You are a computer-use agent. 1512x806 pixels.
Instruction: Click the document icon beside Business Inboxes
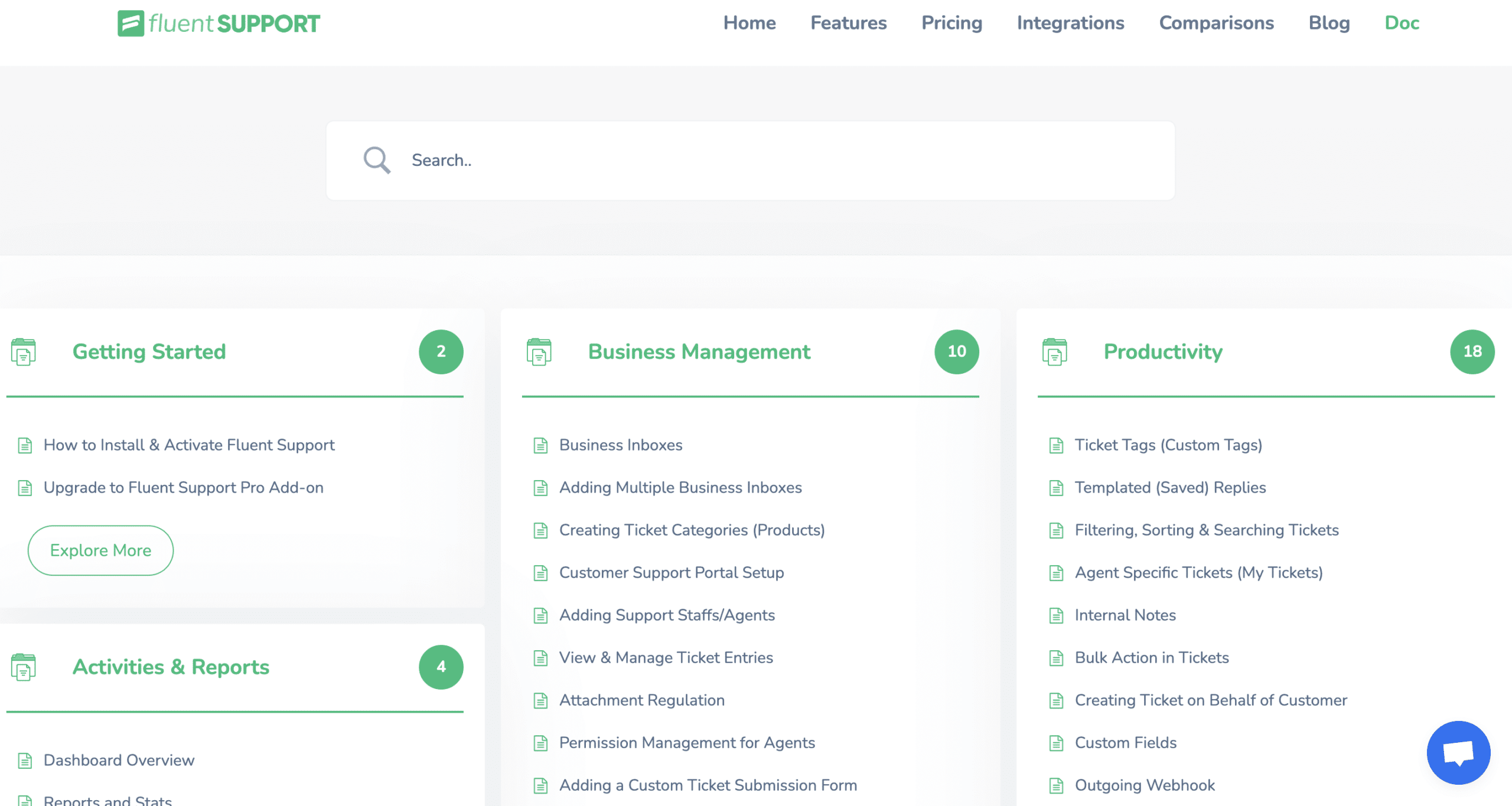pyautogui.click(x=541, y=445)
